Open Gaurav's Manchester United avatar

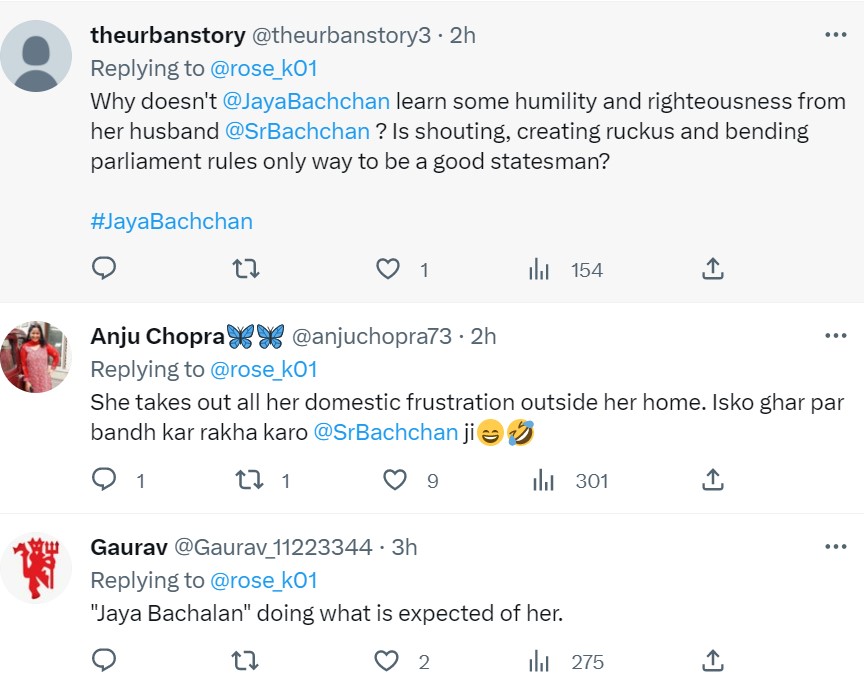coord(36,568)
